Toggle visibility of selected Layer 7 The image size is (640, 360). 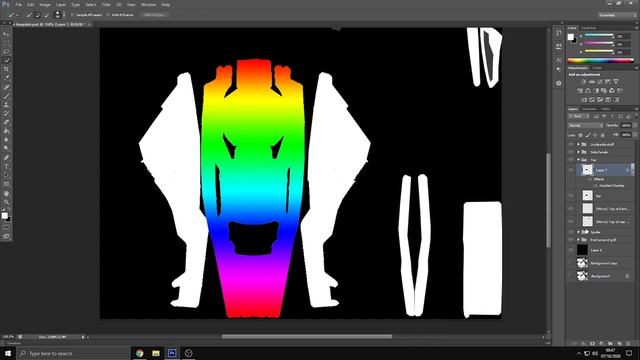pos(571,170)
